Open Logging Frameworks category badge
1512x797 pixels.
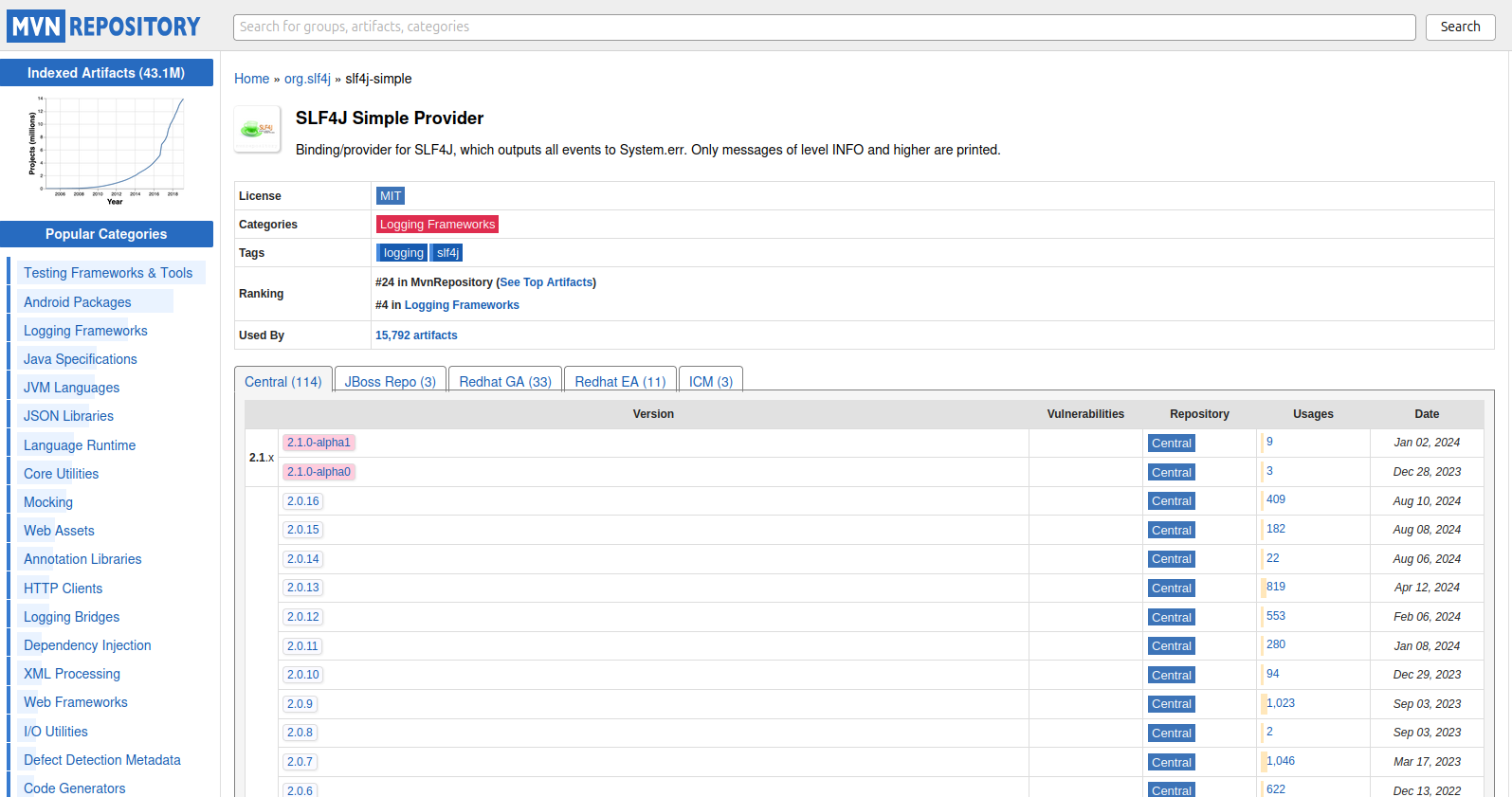click(x=437, y=225)
